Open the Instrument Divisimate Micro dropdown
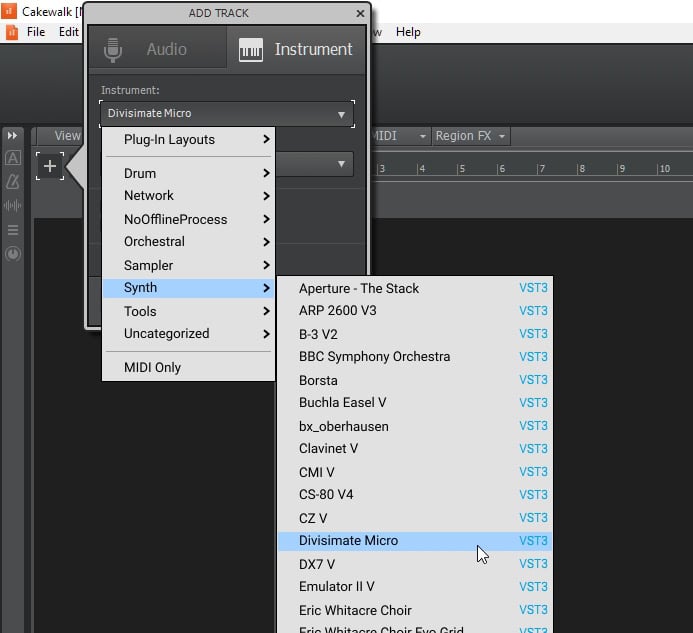 (x=227, y=114)
